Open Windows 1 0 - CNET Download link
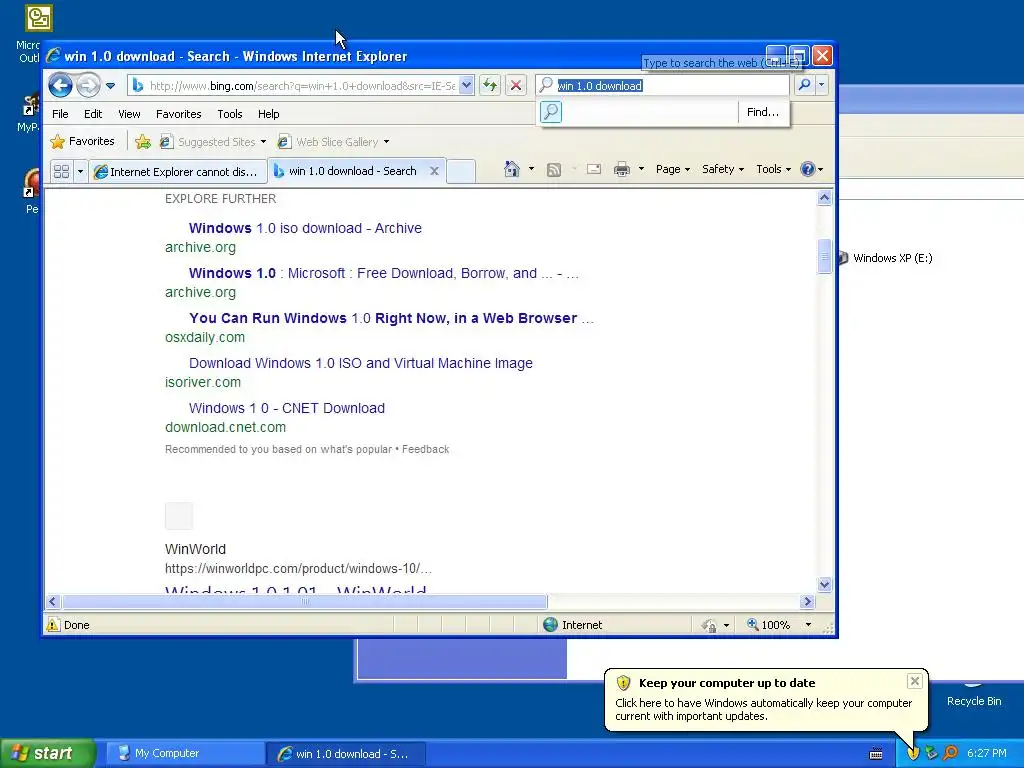The image size is (1024, 768). click(287, 408)
